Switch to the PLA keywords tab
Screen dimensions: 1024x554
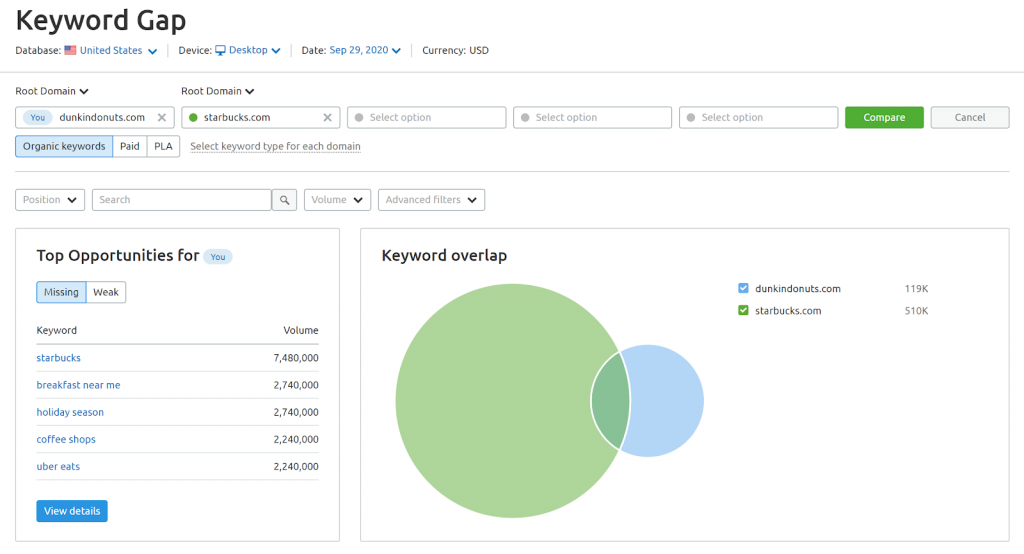coord(163,146)
